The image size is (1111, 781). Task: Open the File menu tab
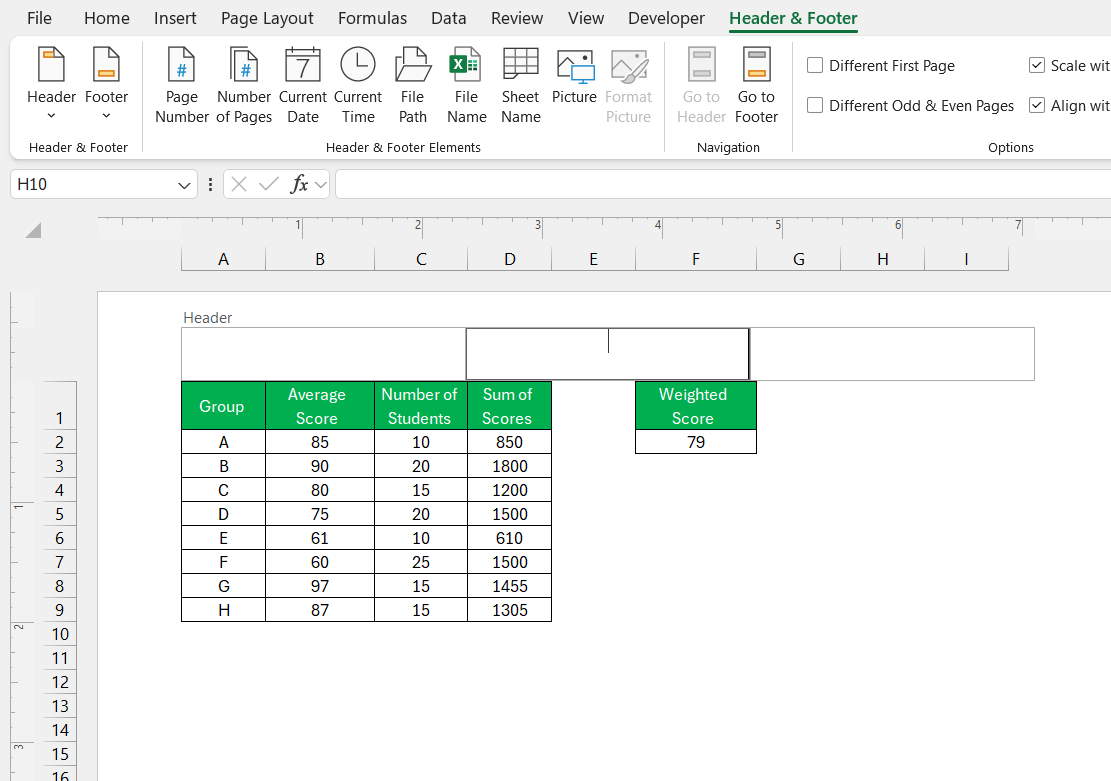click(x=39, y=18)
